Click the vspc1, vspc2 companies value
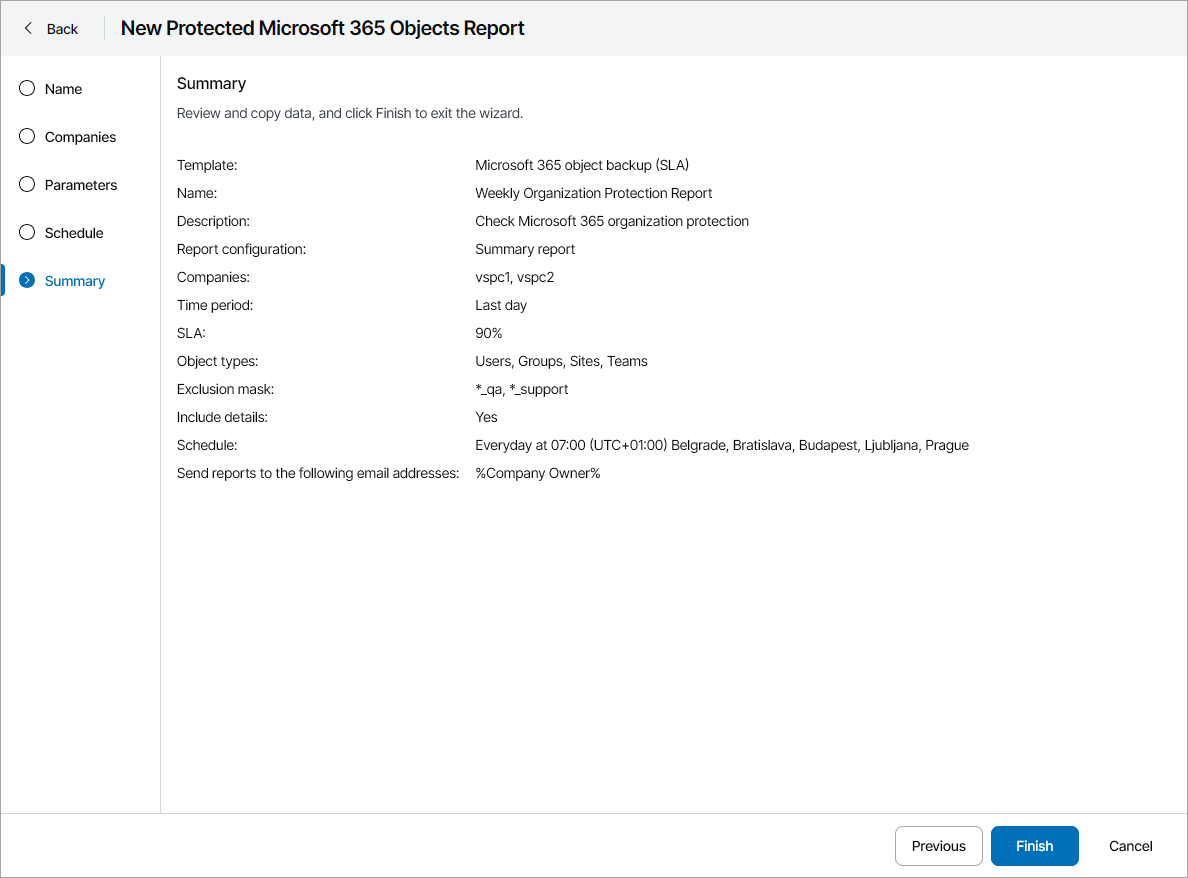Screen dimensions: 1188x878 pyautogui.click(x=514, y=277)
